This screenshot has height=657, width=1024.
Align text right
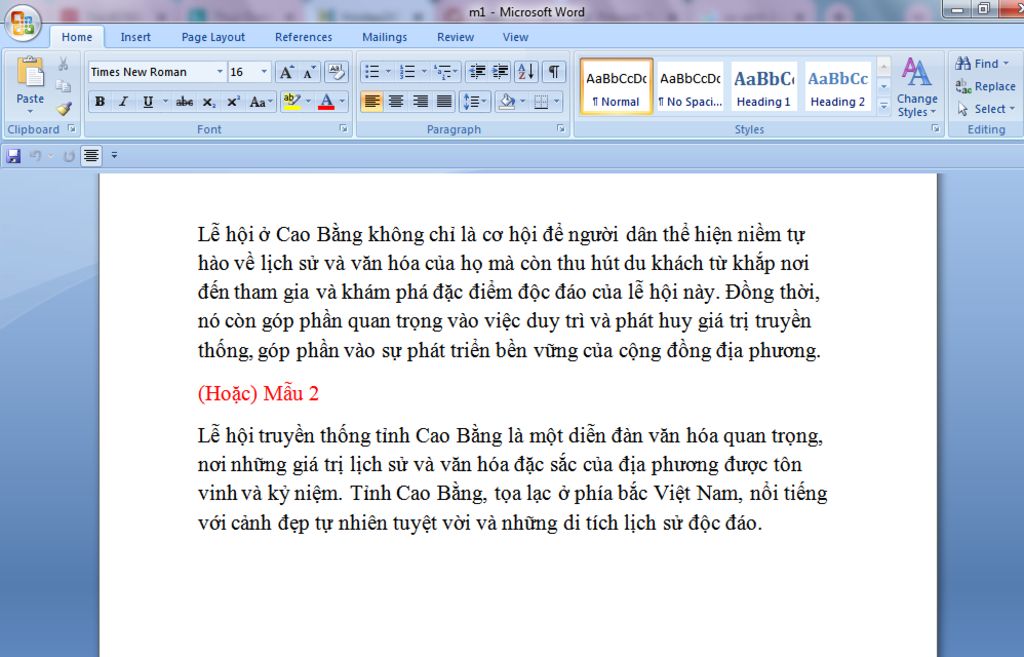click(420, 101)
